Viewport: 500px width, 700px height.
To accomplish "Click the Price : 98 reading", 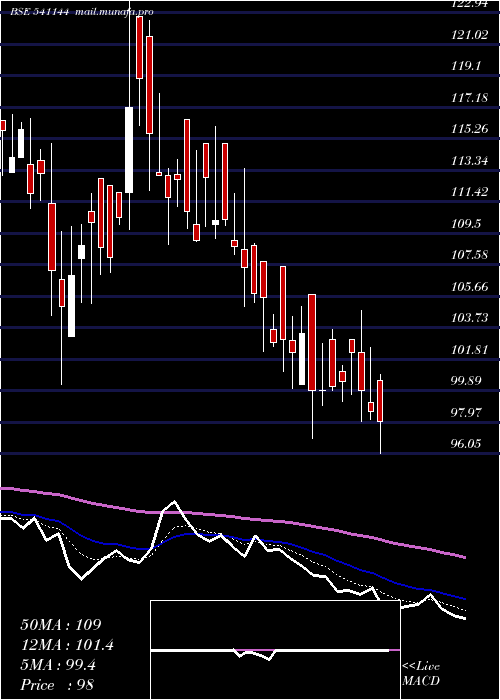I will pyautogui.click(x=57, y=685).
